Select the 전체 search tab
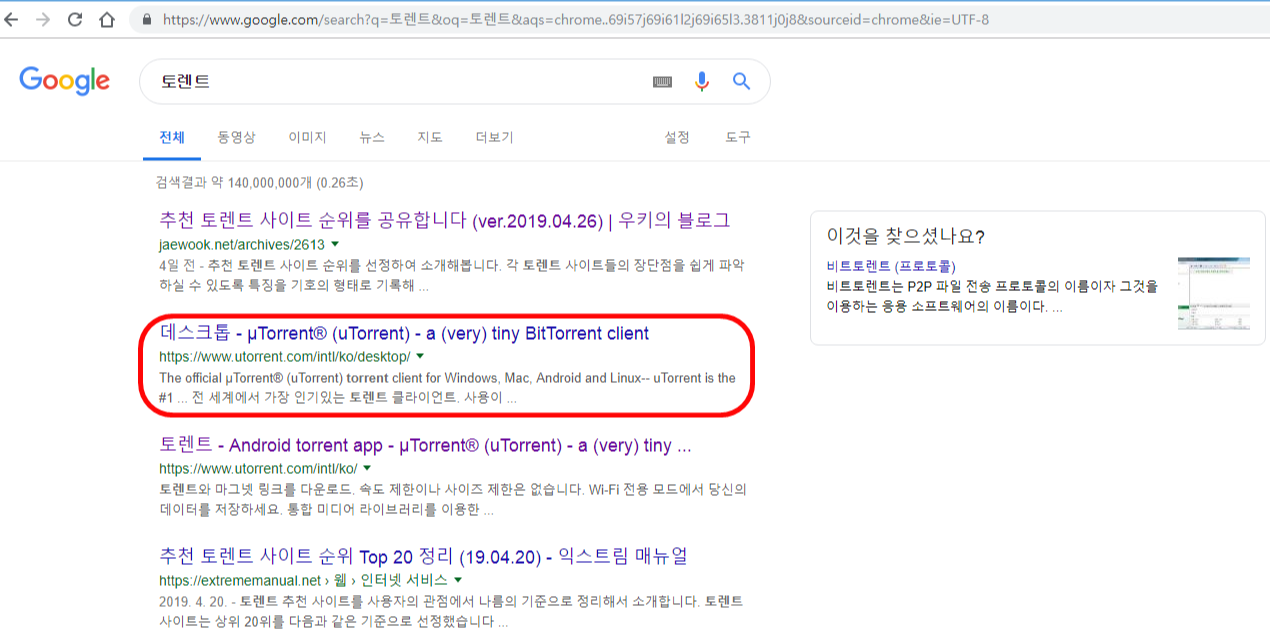 point(172,137)
